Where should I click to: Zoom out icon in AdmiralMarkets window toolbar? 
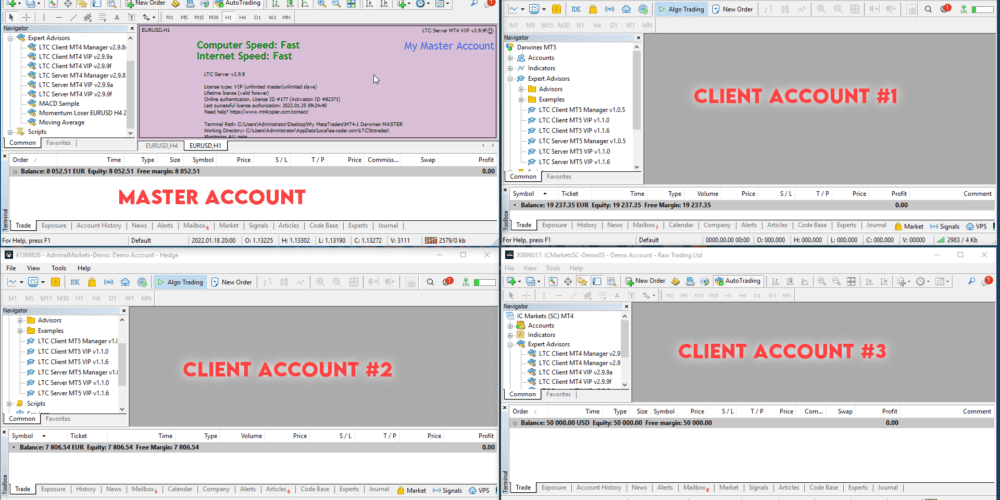tap(335, 282)
